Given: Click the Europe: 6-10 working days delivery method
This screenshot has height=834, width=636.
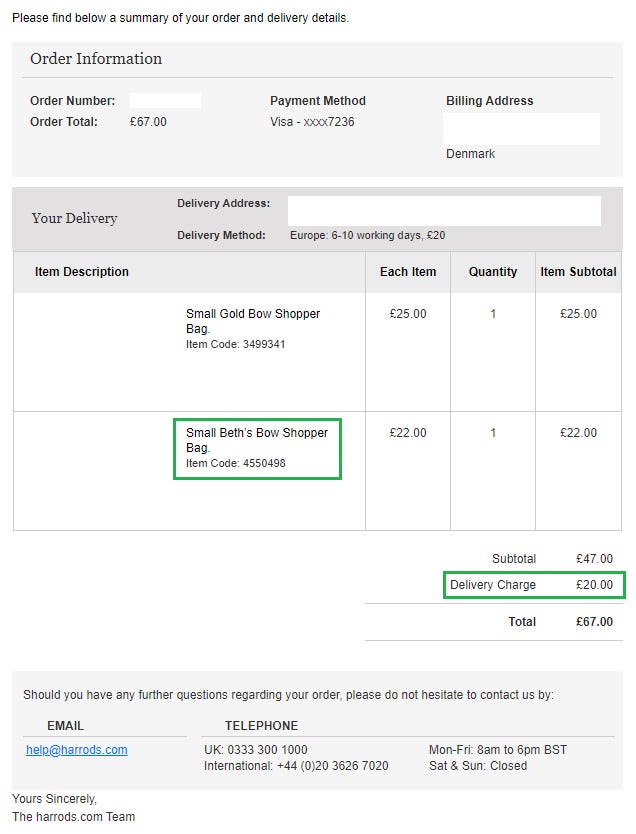Looking at the screenshot, I should click(x=367, y=236).
